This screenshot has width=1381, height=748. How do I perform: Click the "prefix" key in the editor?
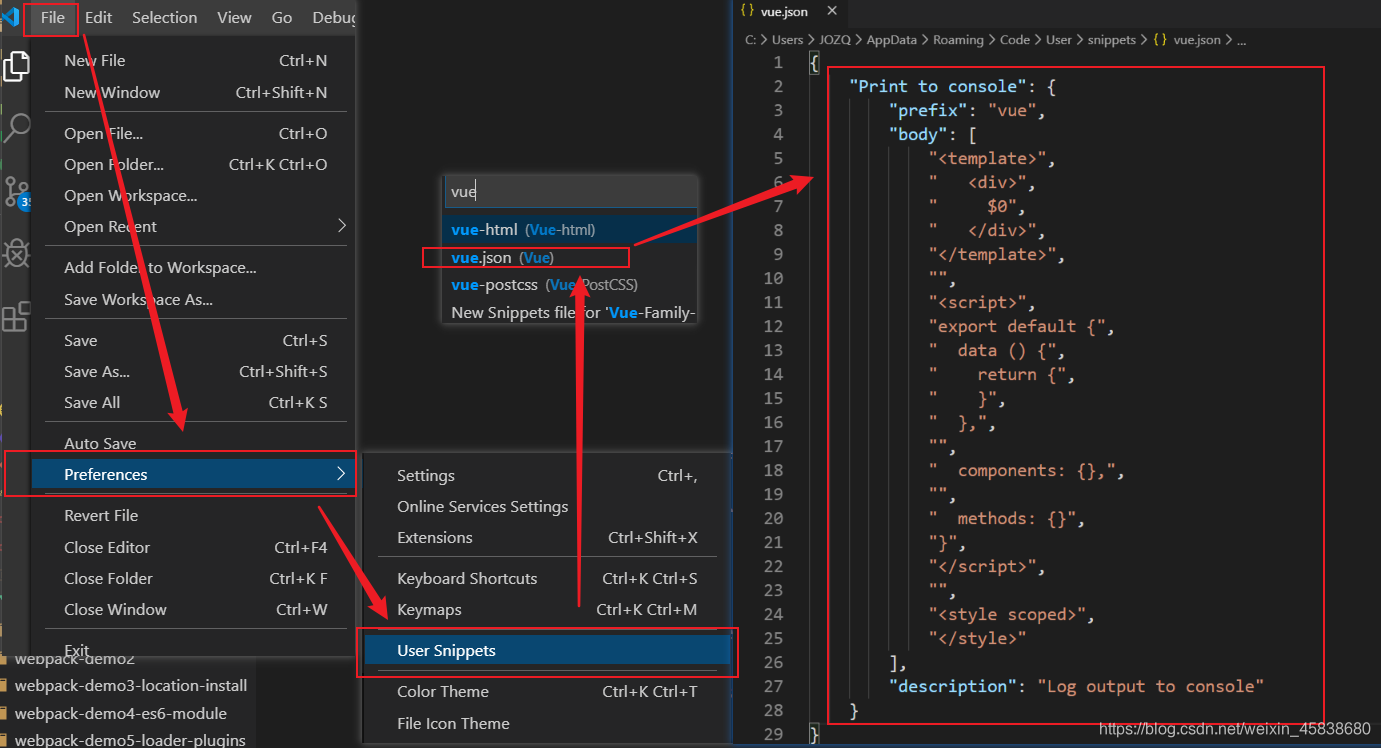(x=928, y=110)
